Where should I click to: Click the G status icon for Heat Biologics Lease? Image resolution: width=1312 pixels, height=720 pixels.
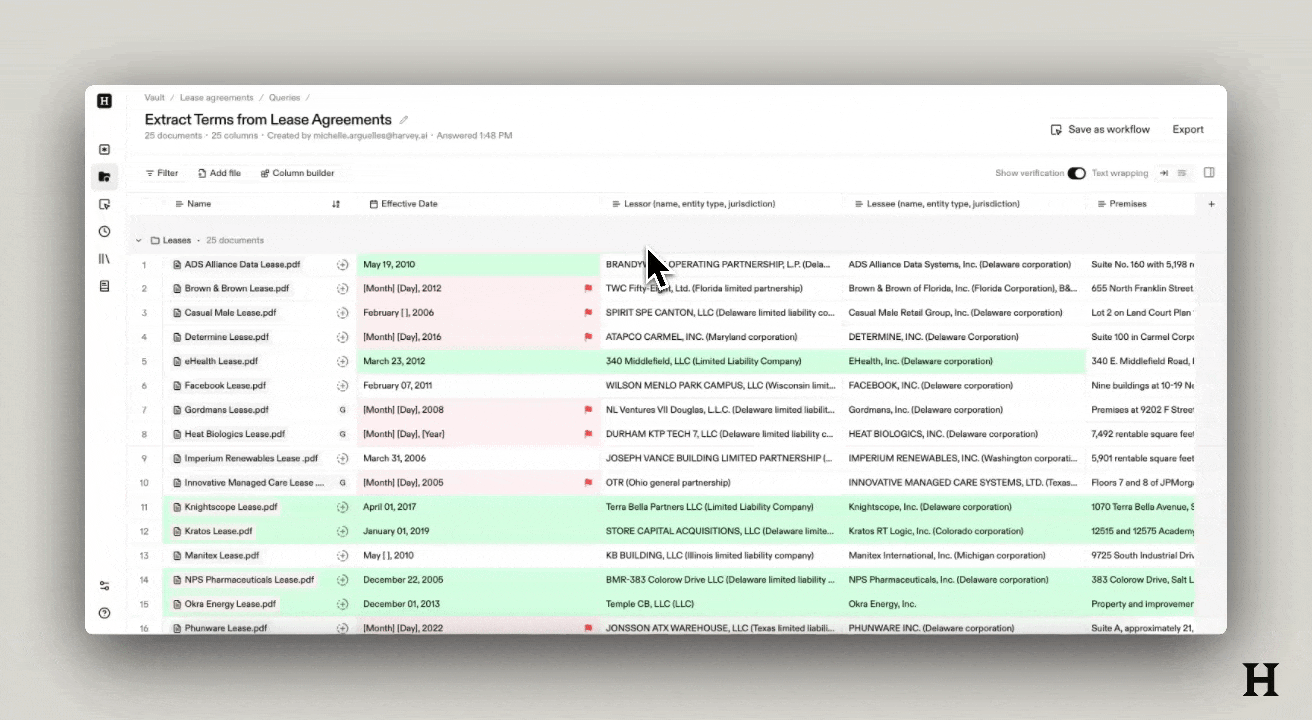tap(342, 434)
